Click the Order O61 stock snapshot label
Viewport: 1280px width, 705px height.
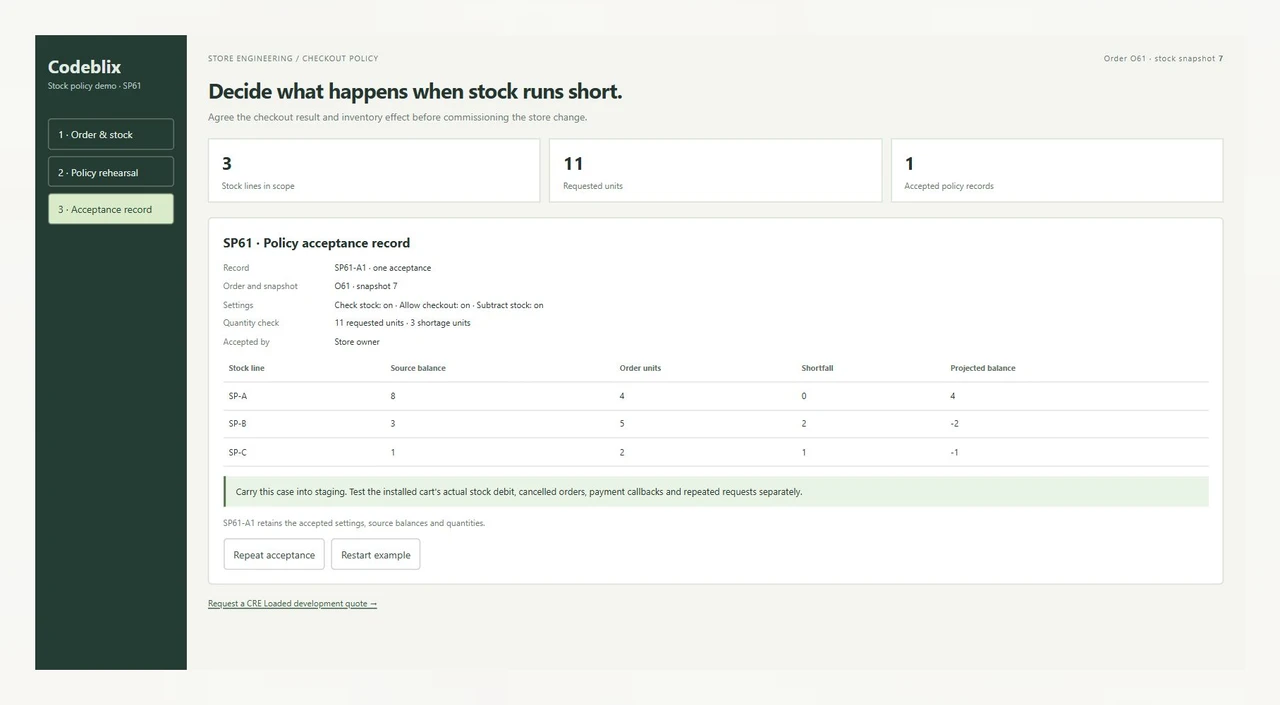1163,59
